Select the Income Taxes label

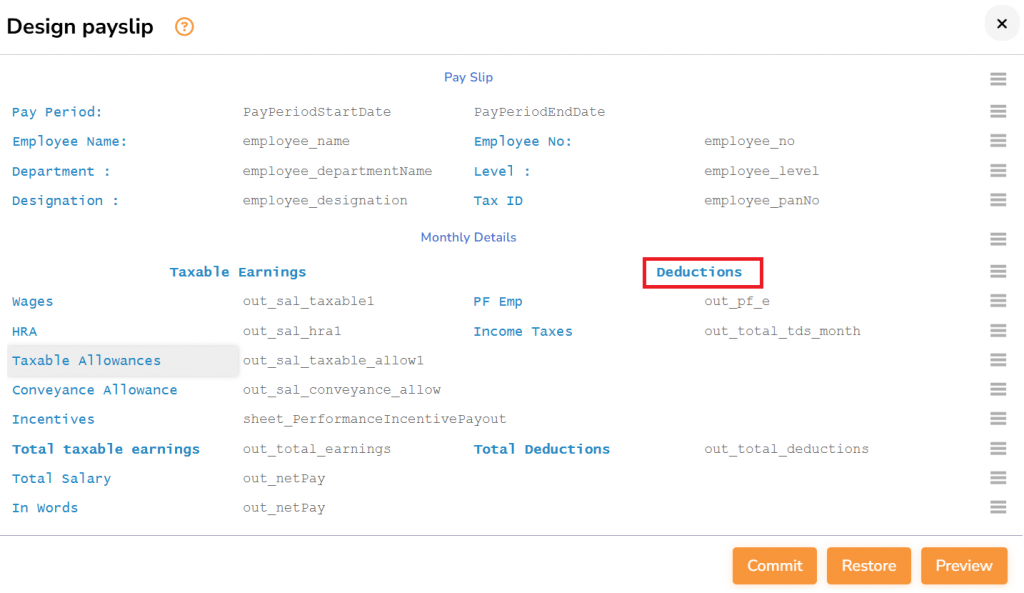coord(523,331)
